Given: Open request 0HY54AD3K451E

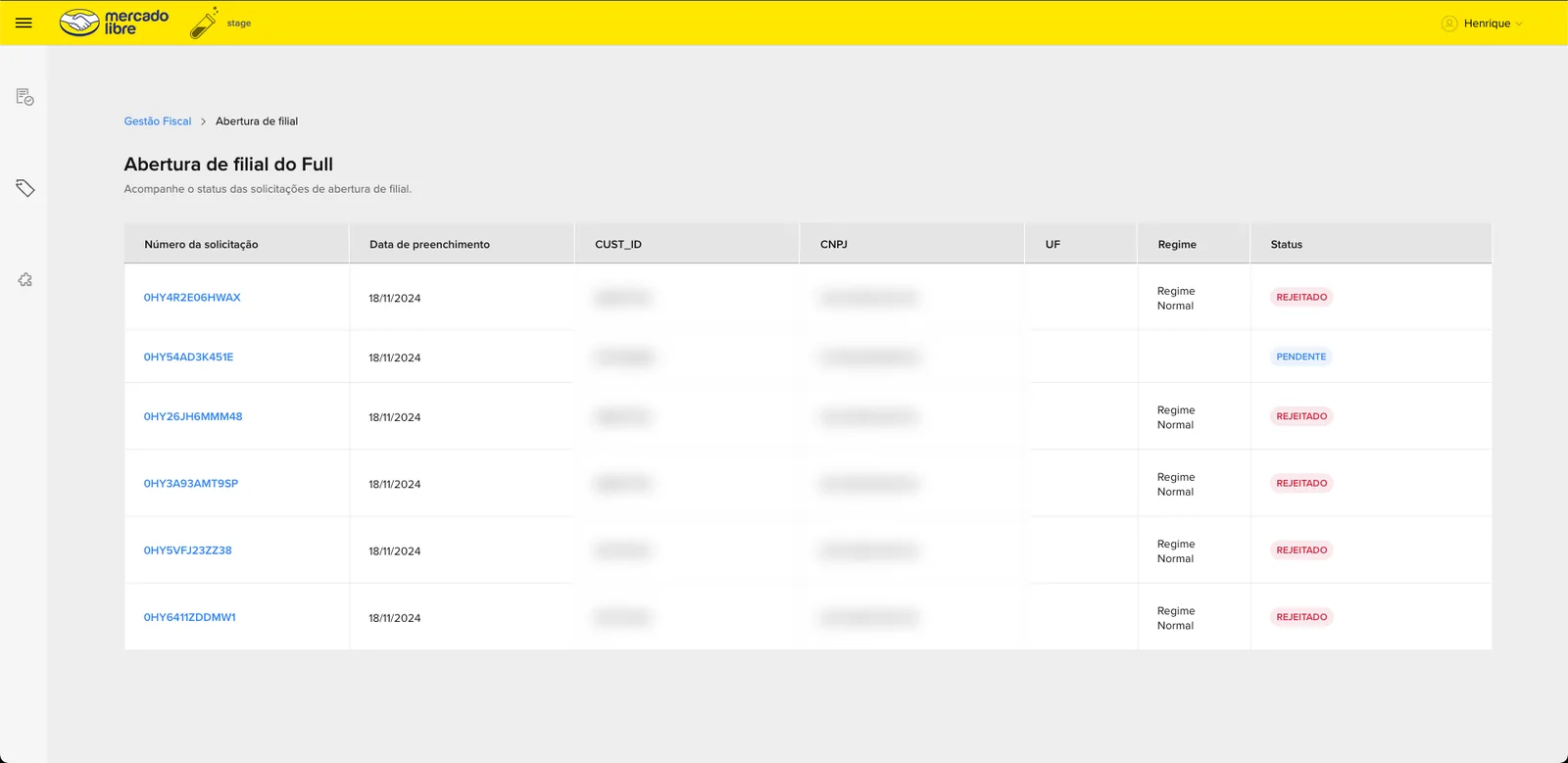Looking at the screenshot, I should (188, 358).
